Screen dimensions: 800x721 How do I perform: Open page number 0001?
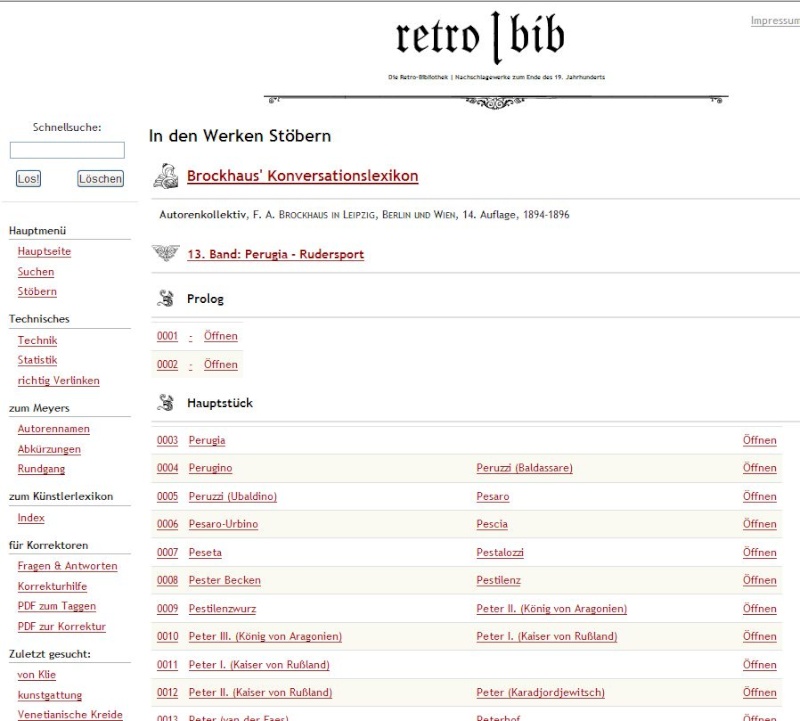click(167, 336)
